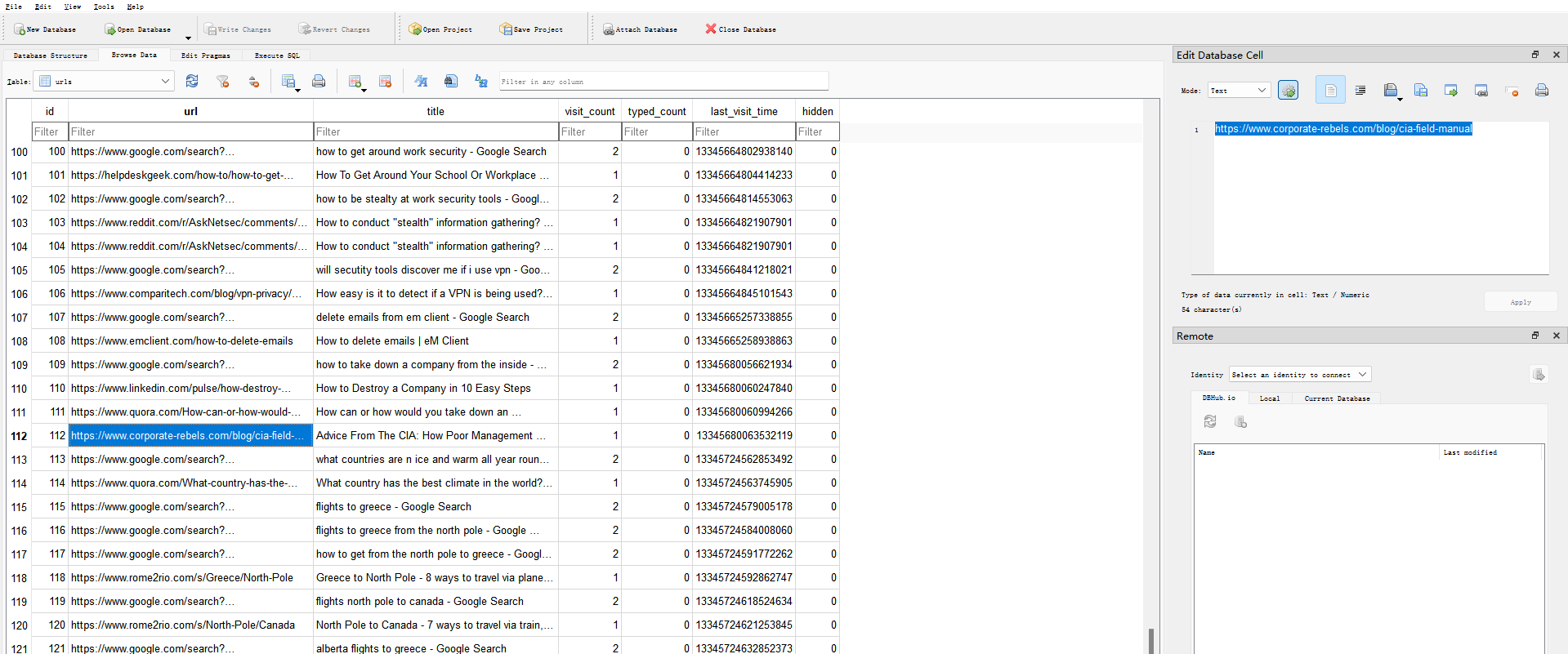Screen dimensions: 1568x654
Task: Open the Tools menu
Action: (104, 7)
